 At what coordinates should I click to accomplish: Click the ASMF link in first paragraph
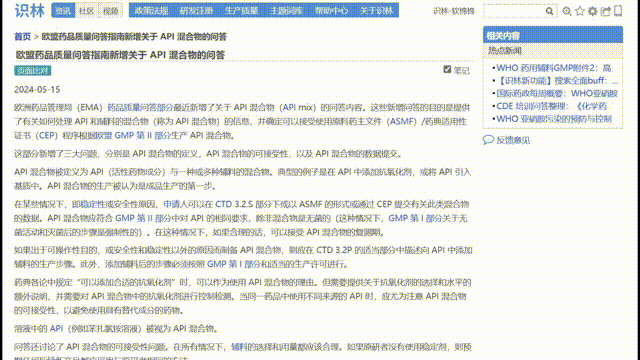point(402,121)
